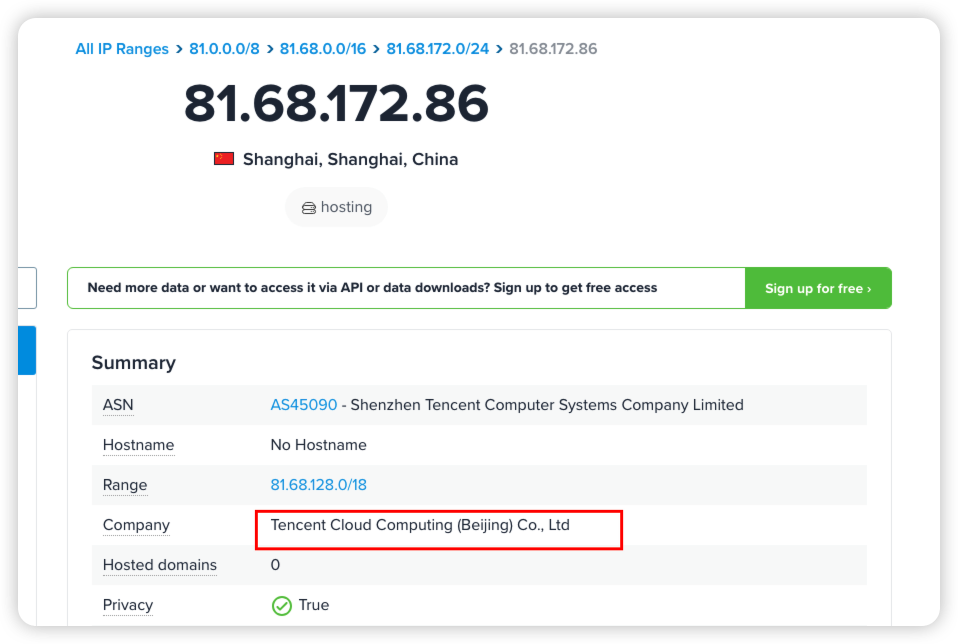Image resolution: width=958 pixels, height=644 pixels.
Task: Click the ASN row label
Action: (118, 404)
